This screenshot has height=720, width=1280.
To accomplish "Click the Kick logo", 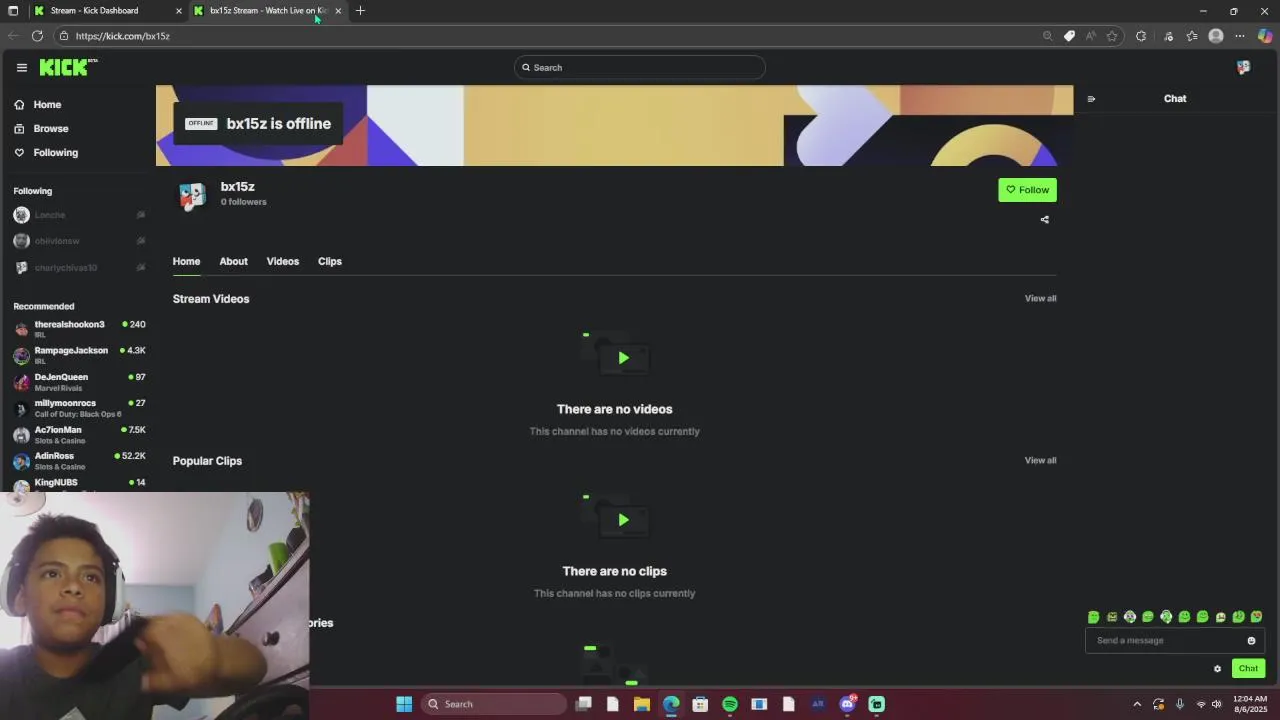I will click(68, 67).
